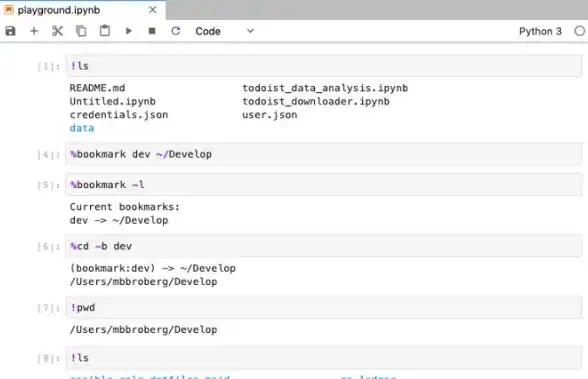The width and height of the screenshot is (588, 379).
Task: Interrupt the kernel with the stop icon
Action: pyautogui.click(x=152, y=31)
